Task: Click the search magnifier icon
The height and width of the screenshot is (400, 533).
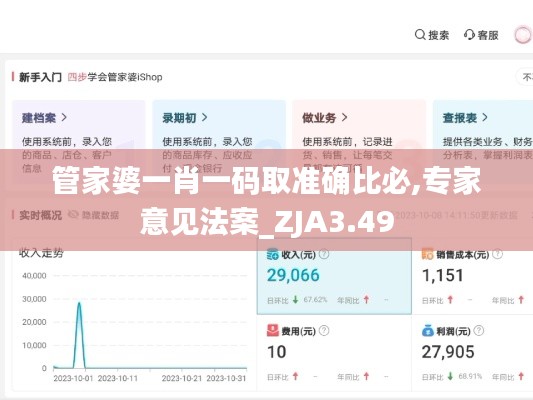Action: pos(420,35)
